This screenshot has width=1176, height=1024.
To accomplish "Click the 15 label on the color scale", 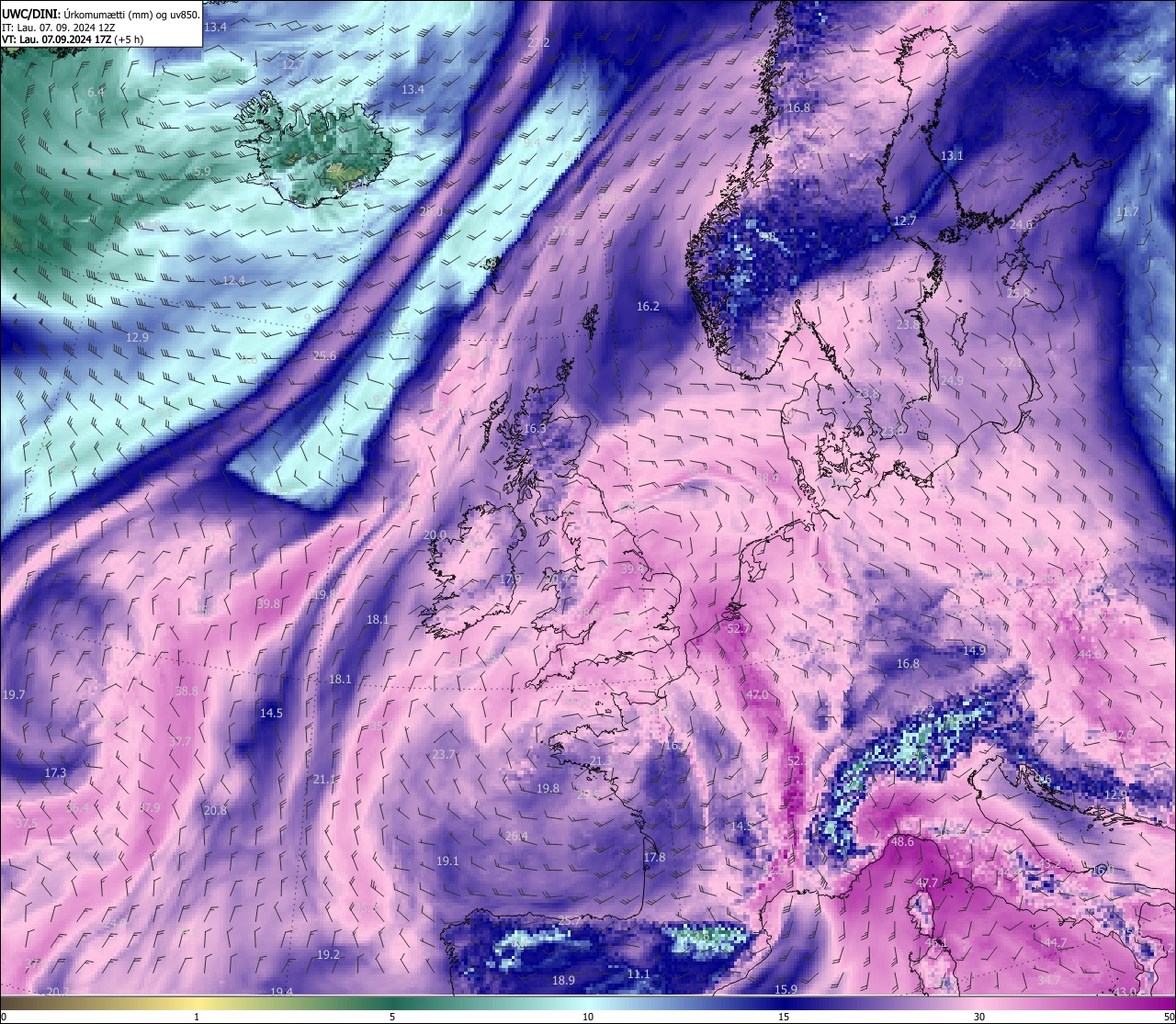I will coord(784,1017).
